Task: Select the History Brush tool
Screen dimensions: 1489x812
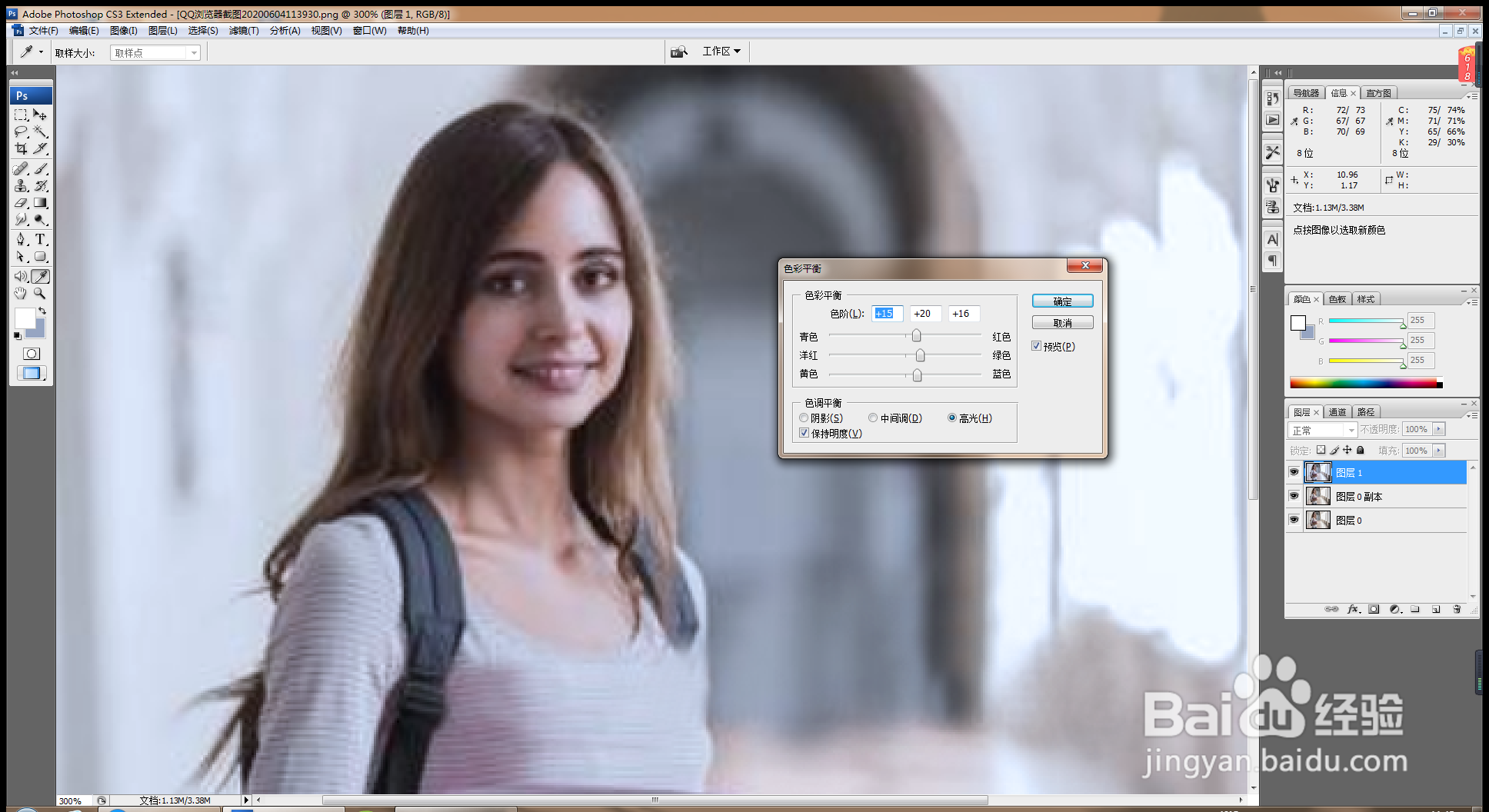Action: pyautogui.click(x=40, y=186)
